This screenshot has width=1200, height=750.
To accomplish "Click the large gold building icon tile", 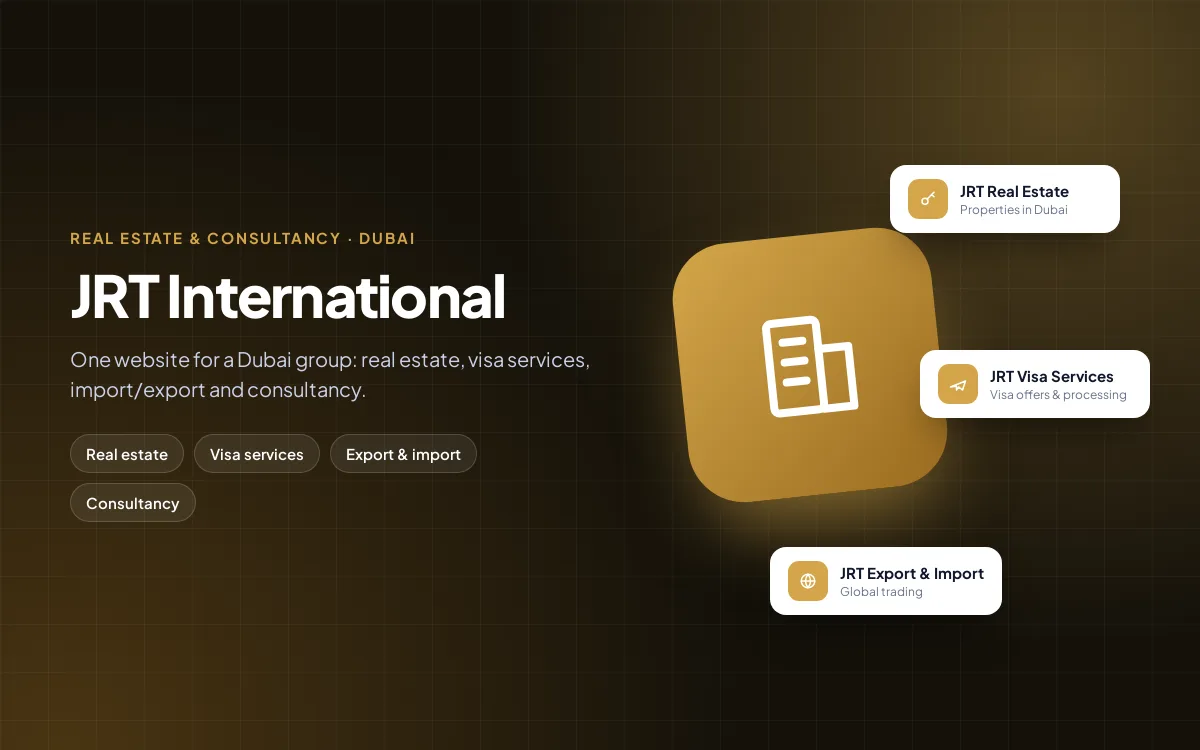I will pos(810,365).
